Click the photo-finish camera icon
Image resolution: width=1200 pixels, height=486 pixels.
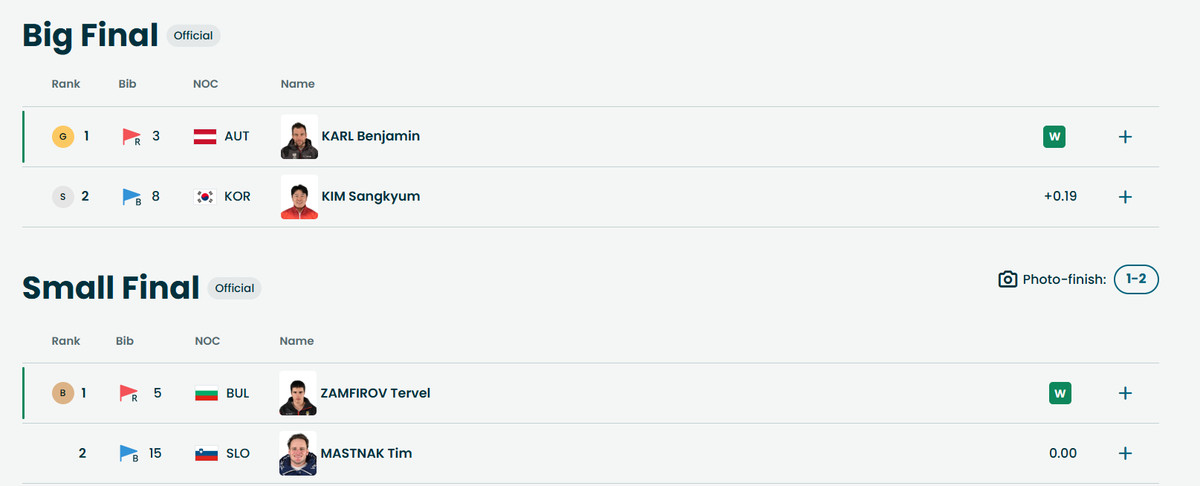pos(1008,280)
